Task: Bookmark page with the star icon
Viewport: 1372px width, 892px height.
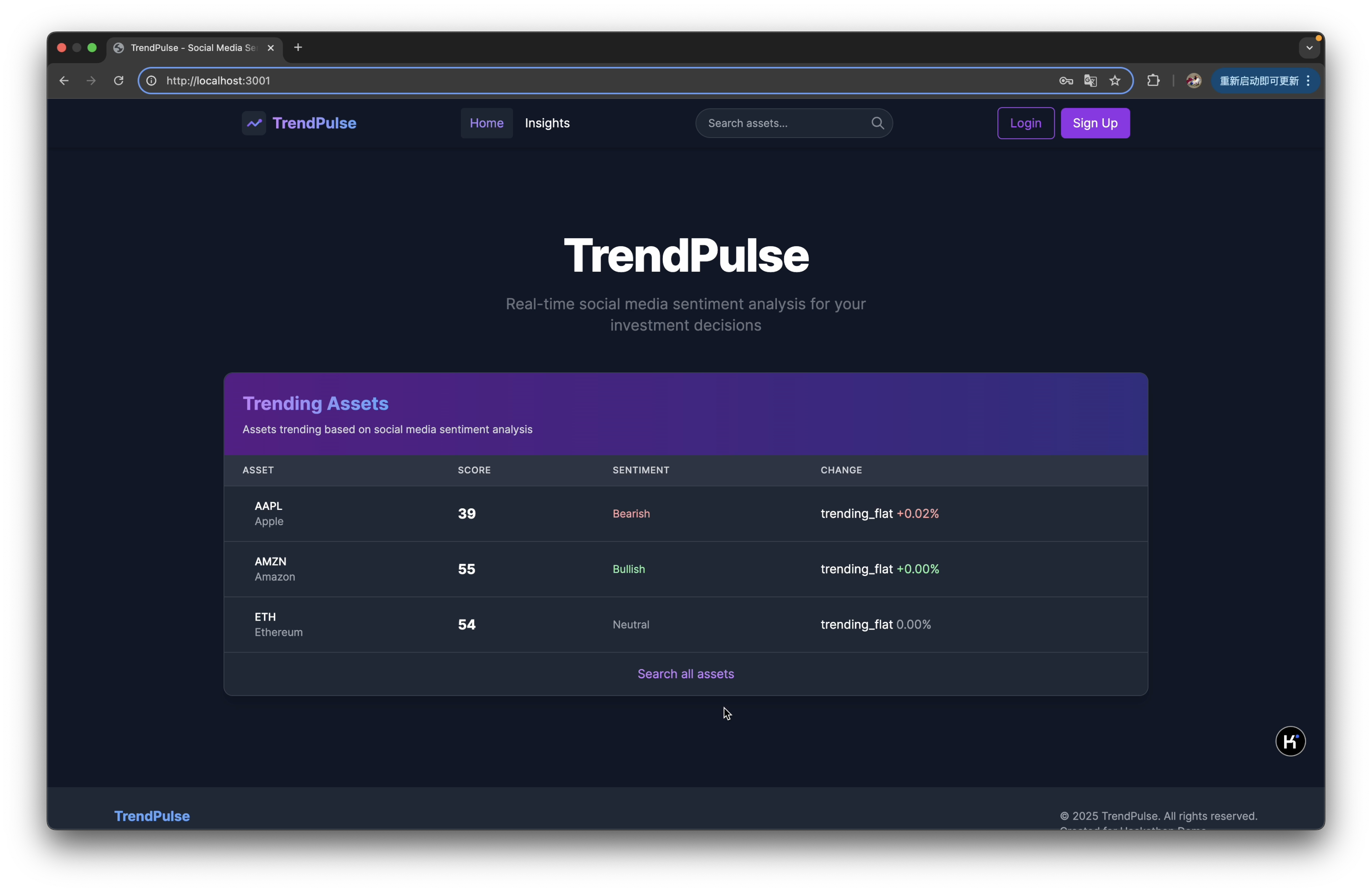Action: [x=1115, y=81]
